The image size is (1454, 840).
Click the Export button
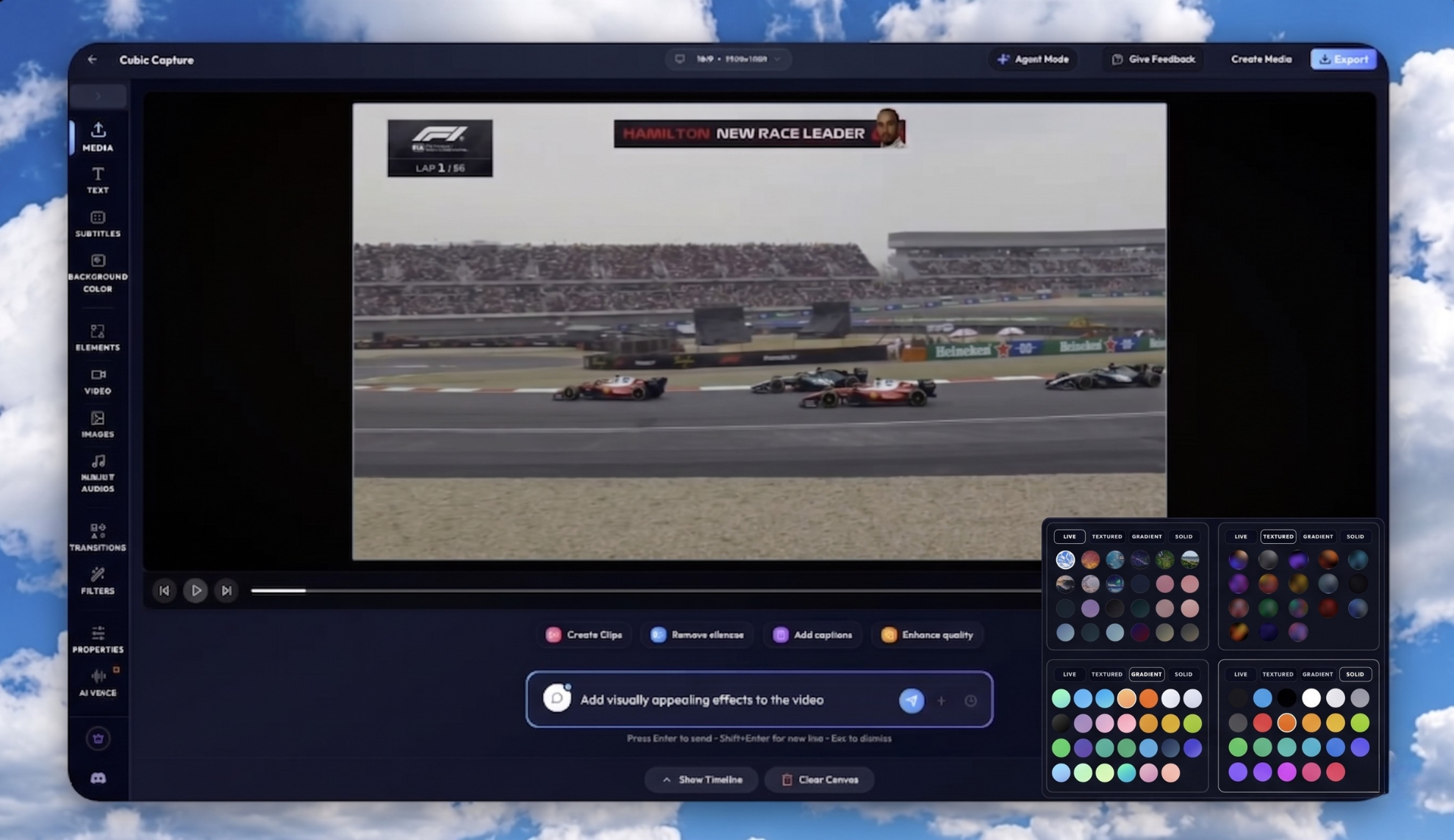(x=1343, y=60)
